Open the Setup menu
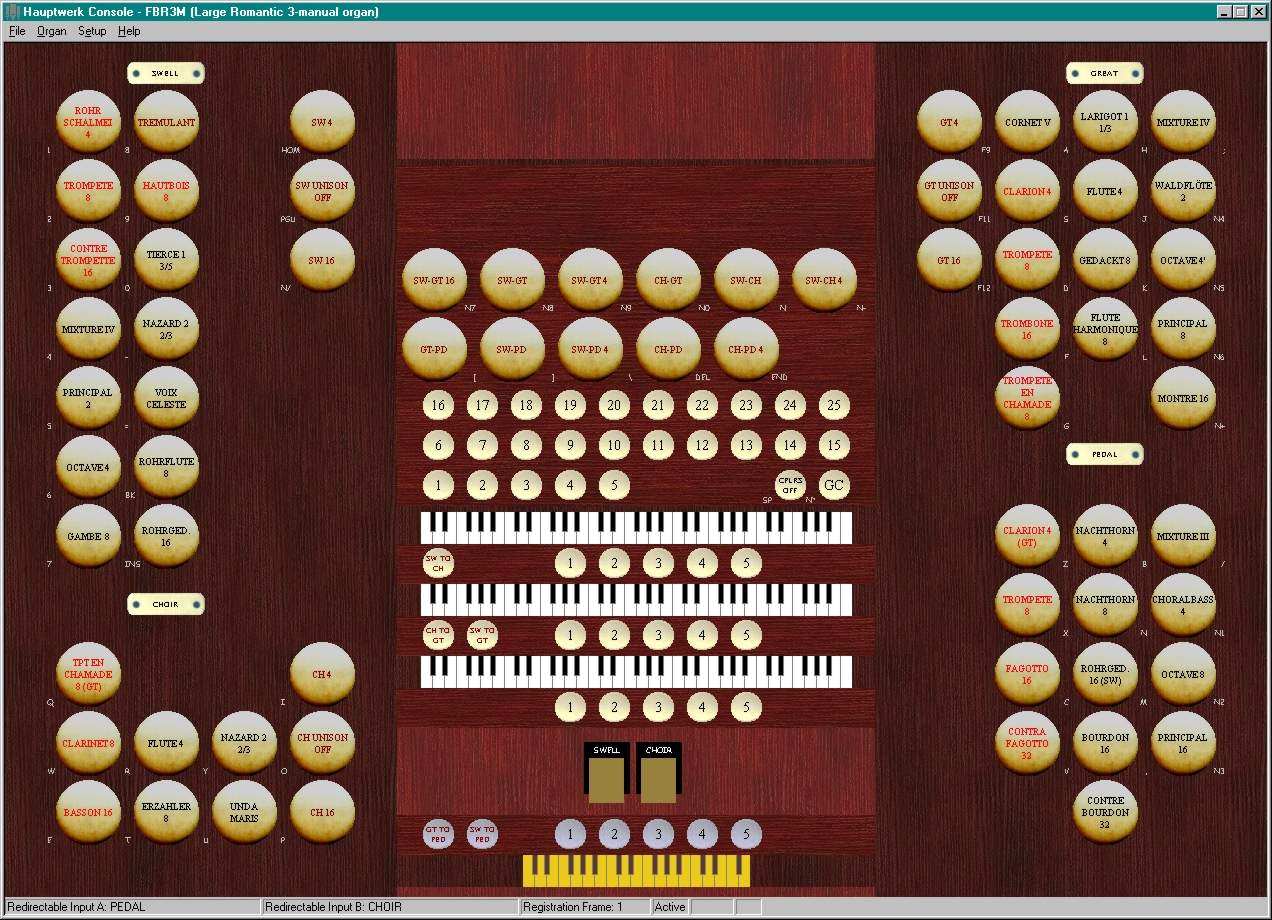Viewport: 1272px width, 920px height. [92, 31]
